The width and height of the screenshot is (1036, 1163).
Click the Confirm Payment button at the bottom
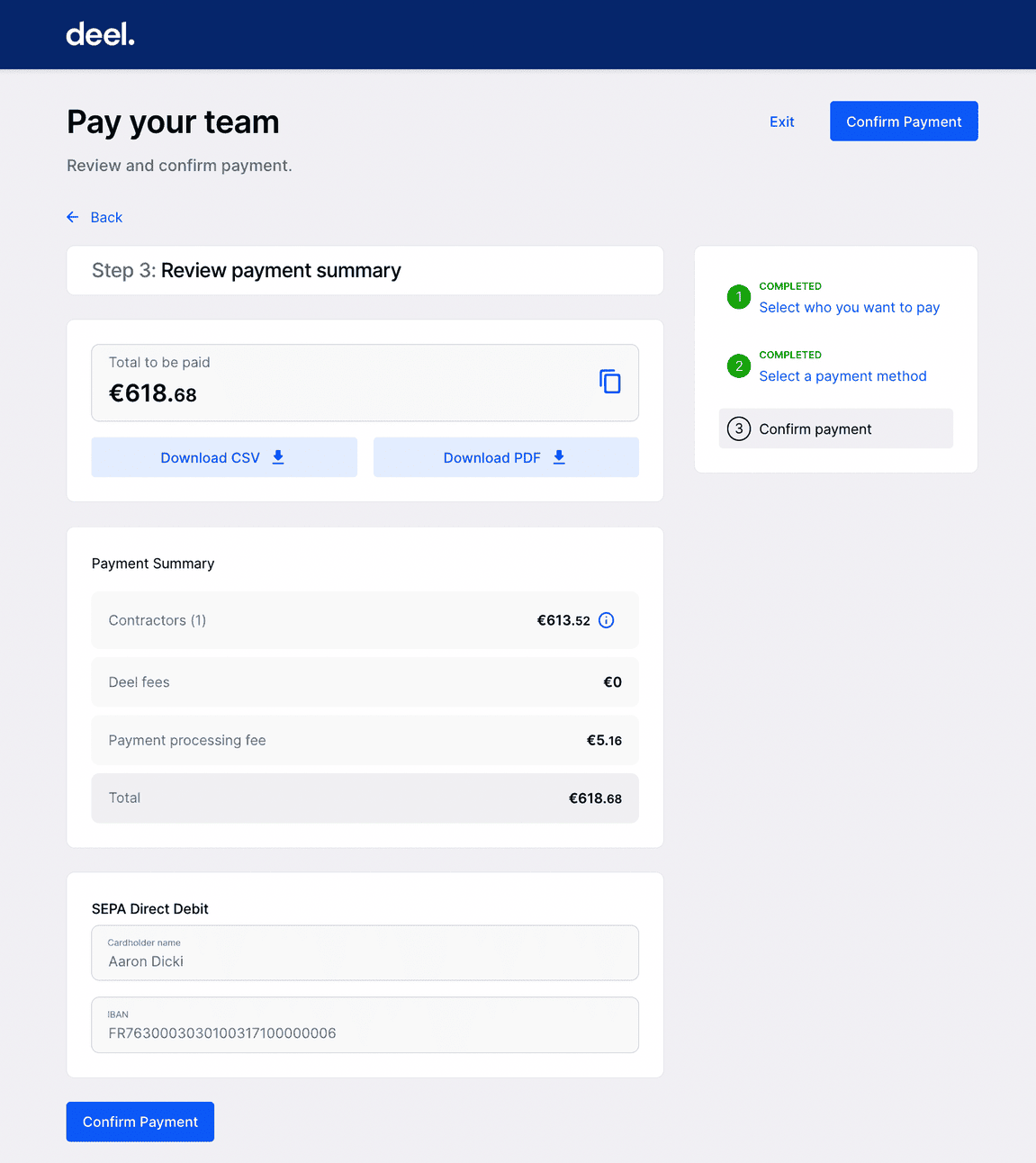pos(140,1122)
